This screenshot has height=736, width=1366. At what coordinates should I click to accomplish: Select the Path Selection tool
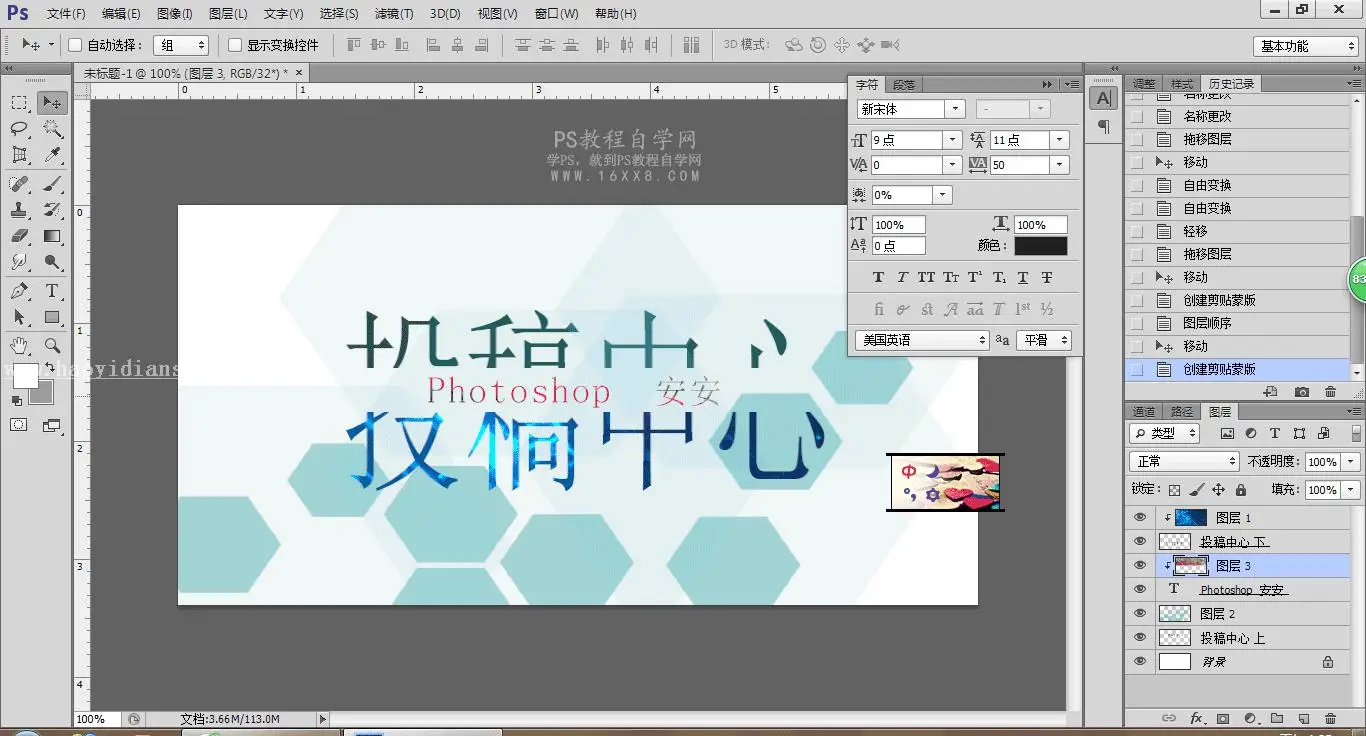click(x=19, y=317)
